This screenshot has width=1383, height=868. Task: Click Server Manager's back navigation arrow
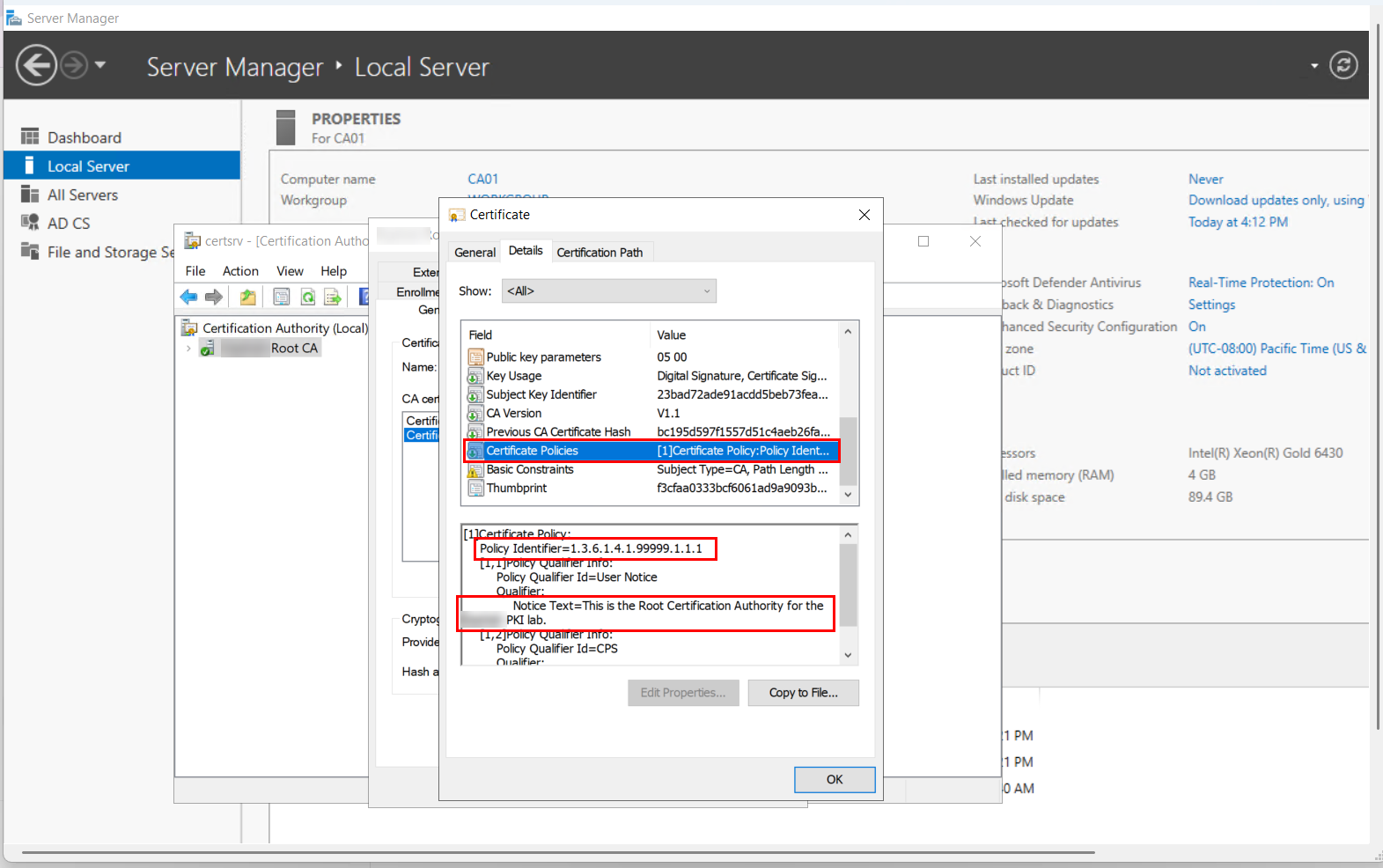(37, 65)
